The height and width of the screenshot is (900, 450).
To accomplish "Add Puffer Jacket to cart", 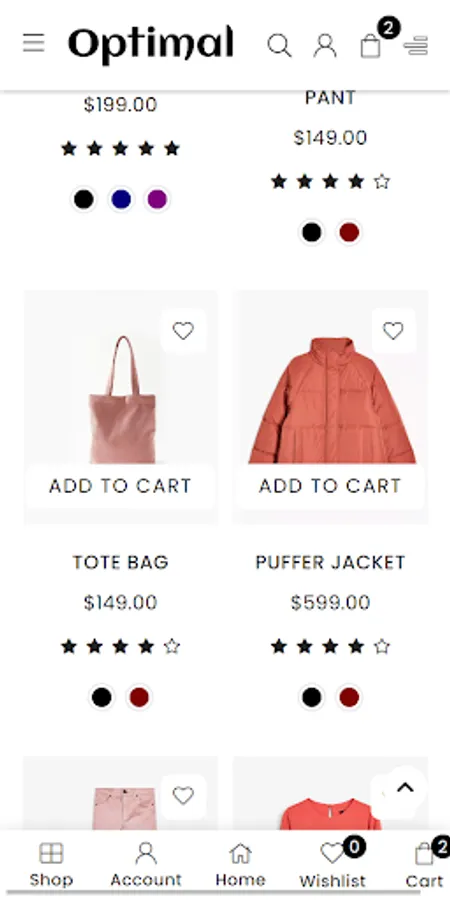I will [x=330, y=486].
